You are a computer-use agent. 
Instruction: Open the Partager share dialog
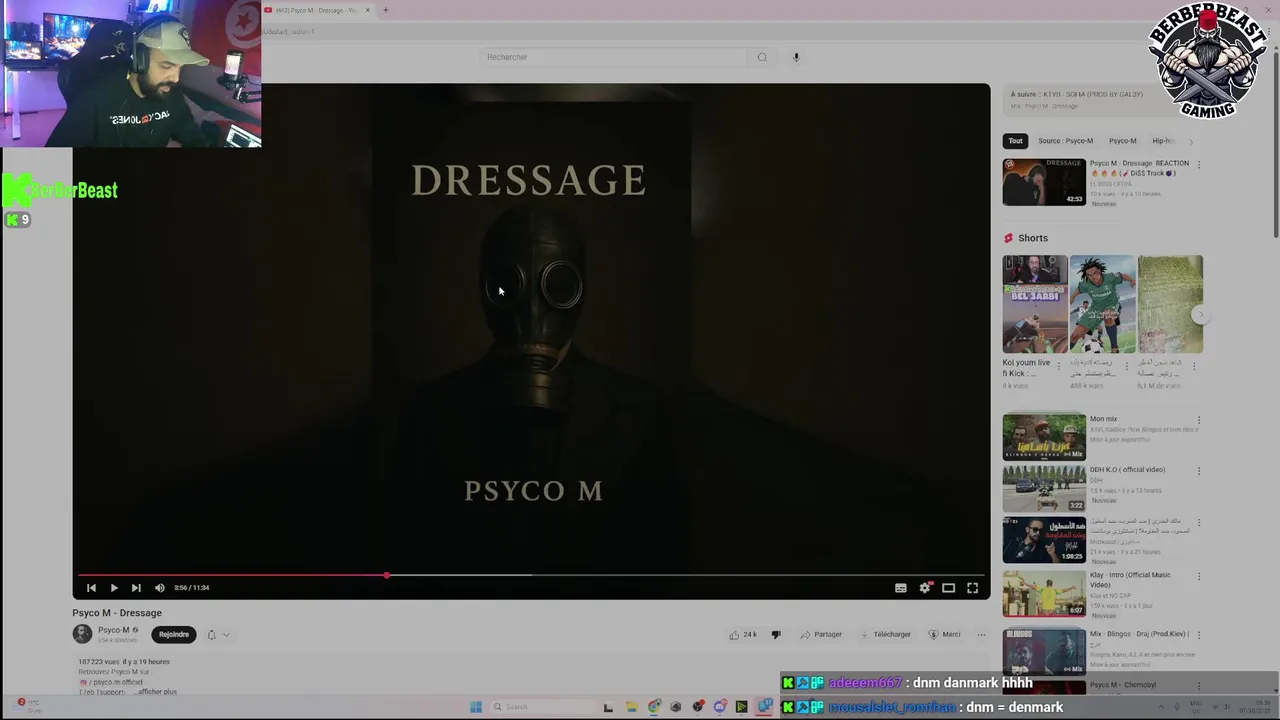[821, 634]
